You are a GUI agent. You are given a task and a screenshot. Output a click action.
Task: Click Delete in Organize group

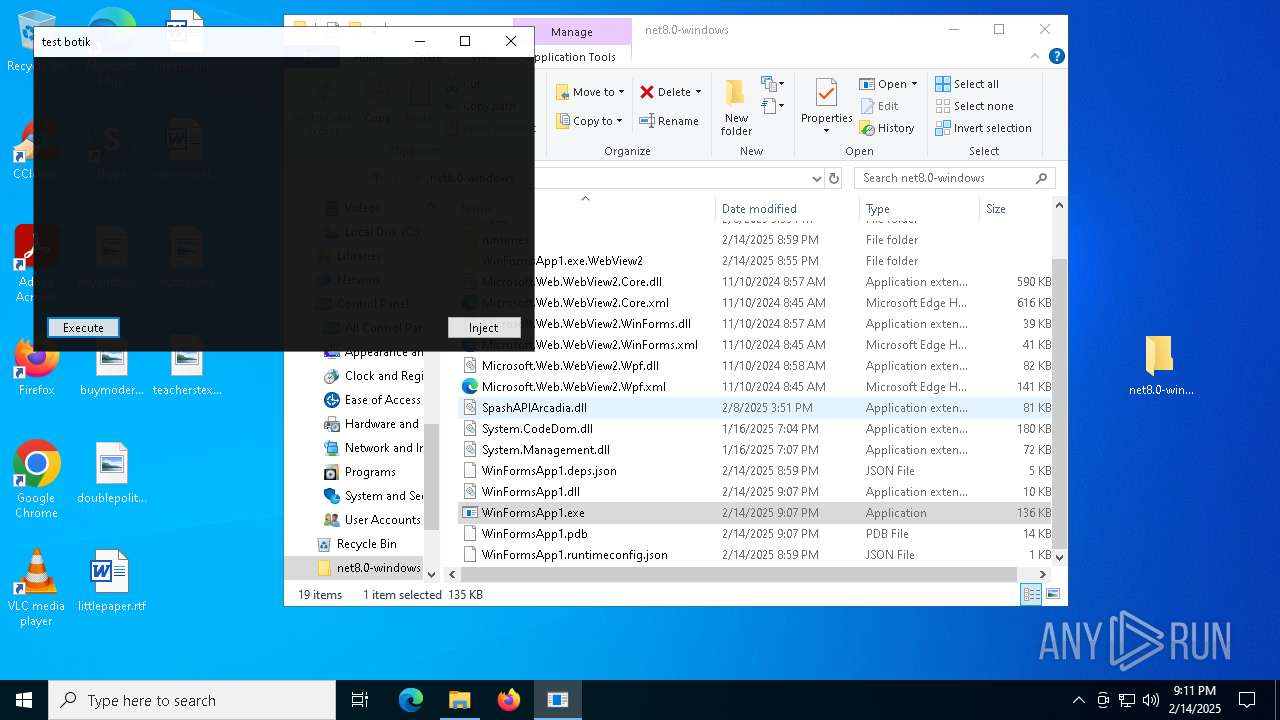tap(665, 92)
